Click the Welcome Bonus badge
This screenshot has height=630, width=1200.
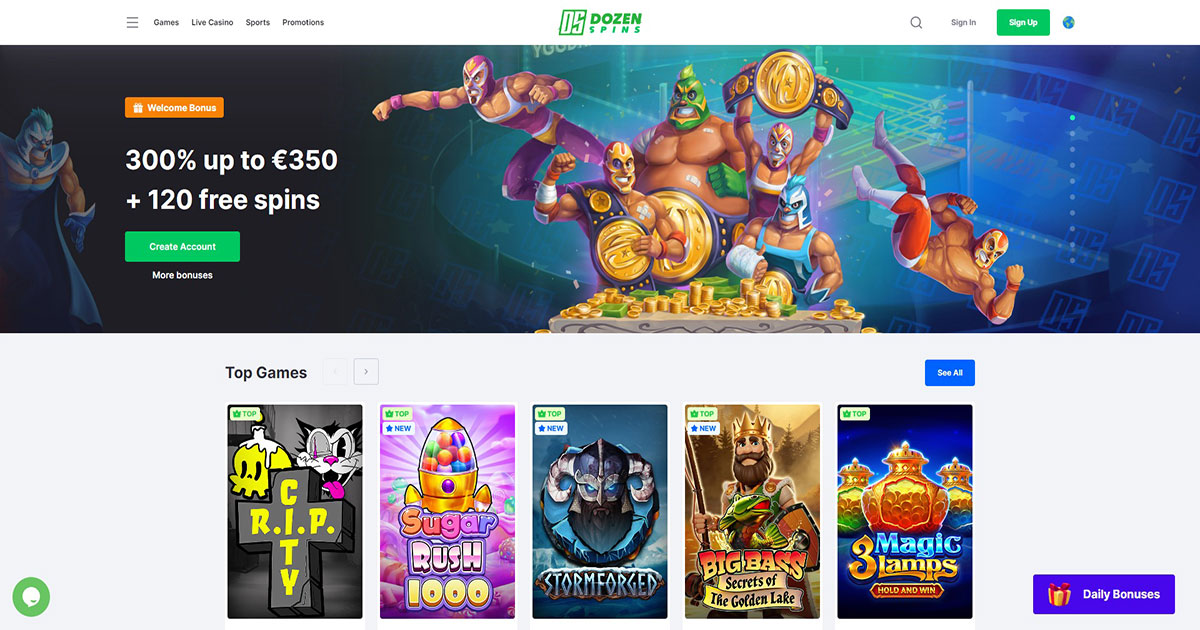[x=174, y=107]
